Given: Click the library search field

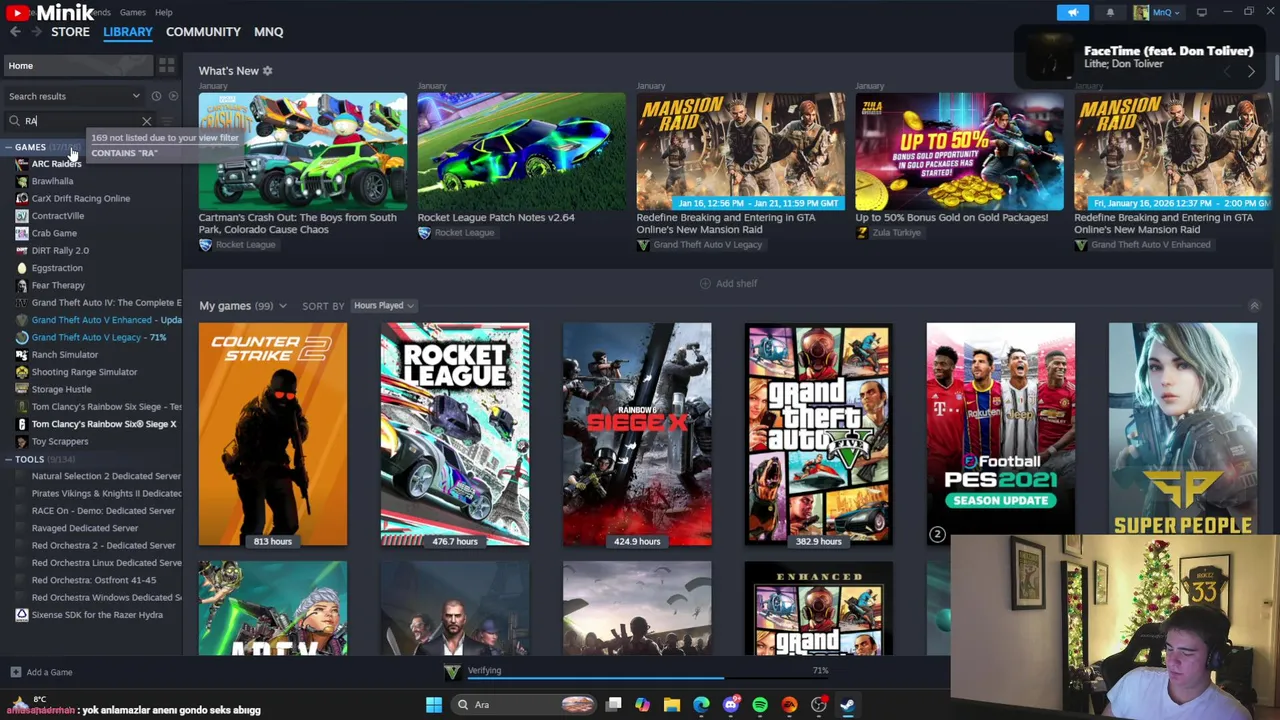Looking at the screenshot, I should pyautogui.click(x=80, y=121).
